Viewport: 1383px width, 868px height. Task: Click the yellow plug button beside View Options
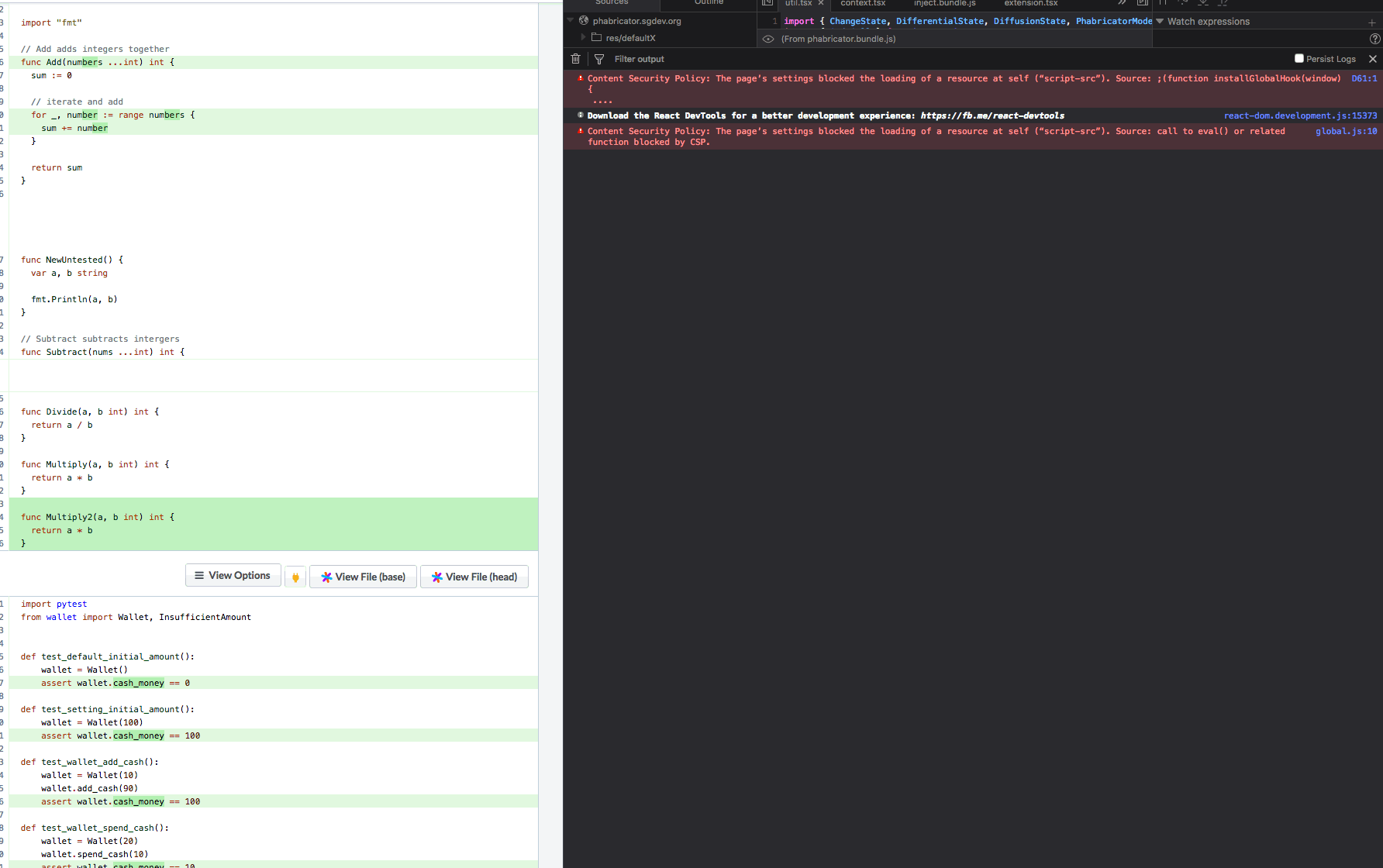click(295, 577)
